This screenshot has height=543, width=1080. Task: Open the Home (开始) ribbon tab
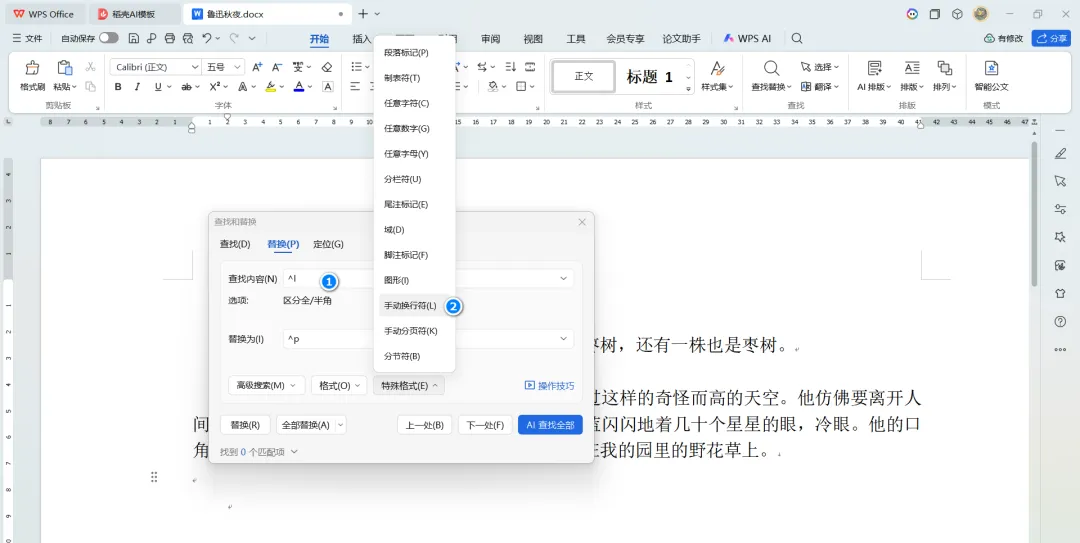[319, 39]
